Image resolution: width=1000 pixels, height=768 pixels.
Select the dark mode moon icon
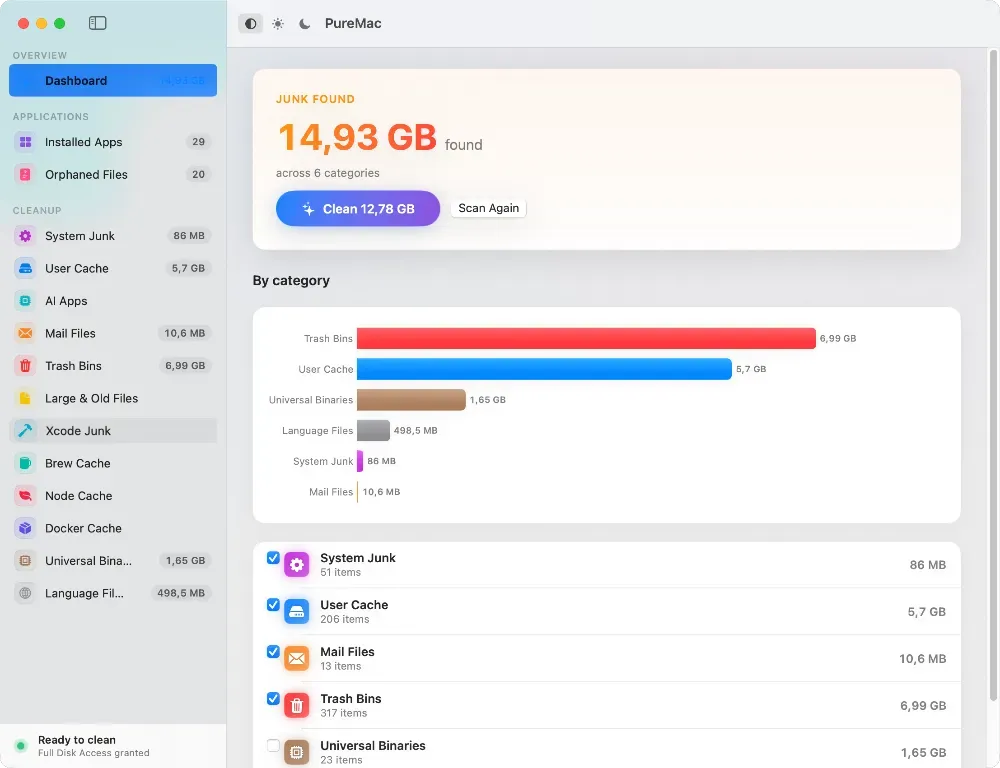tap(305, 24)
